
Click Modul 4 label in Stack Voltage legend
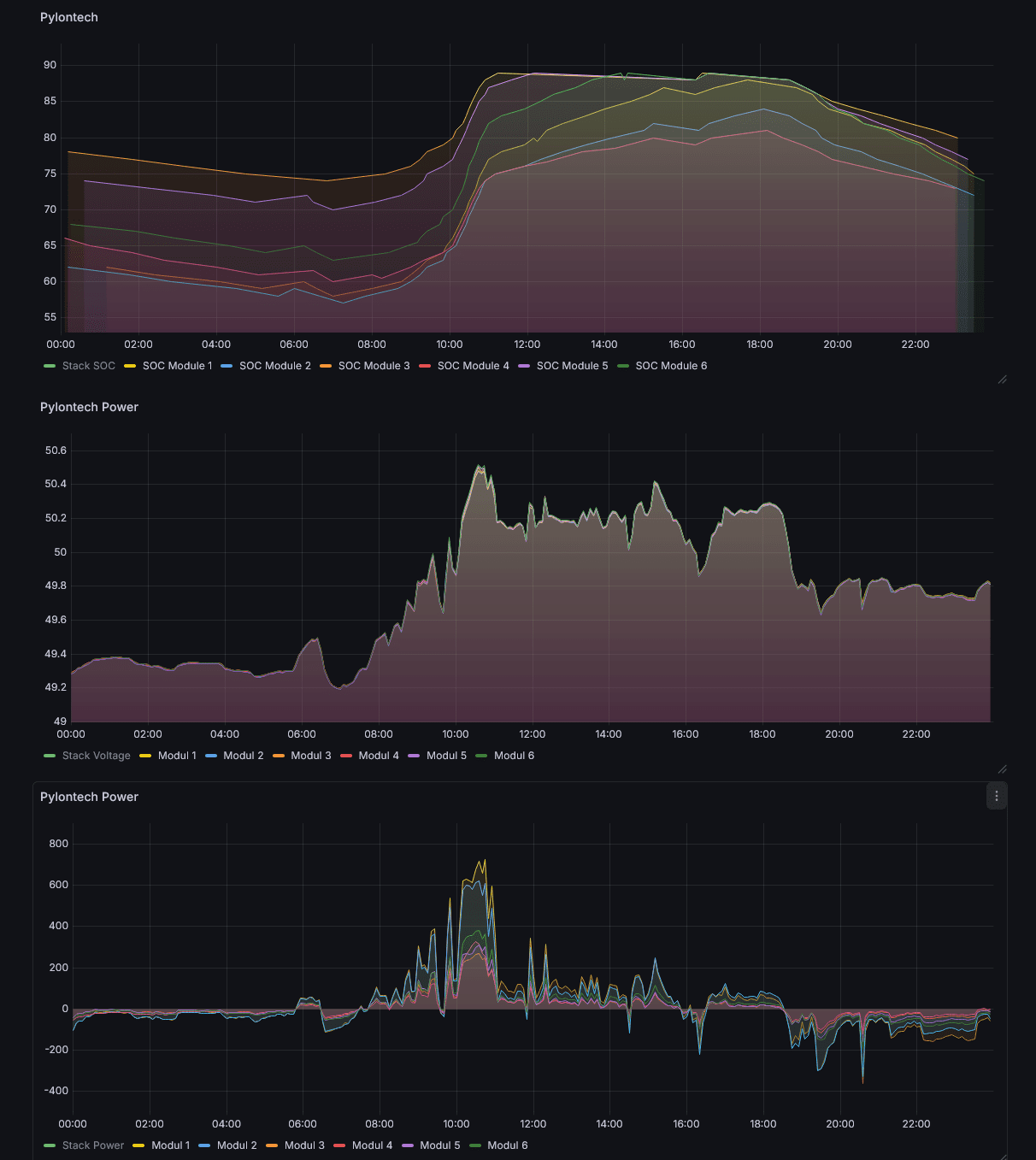point(379,756)
